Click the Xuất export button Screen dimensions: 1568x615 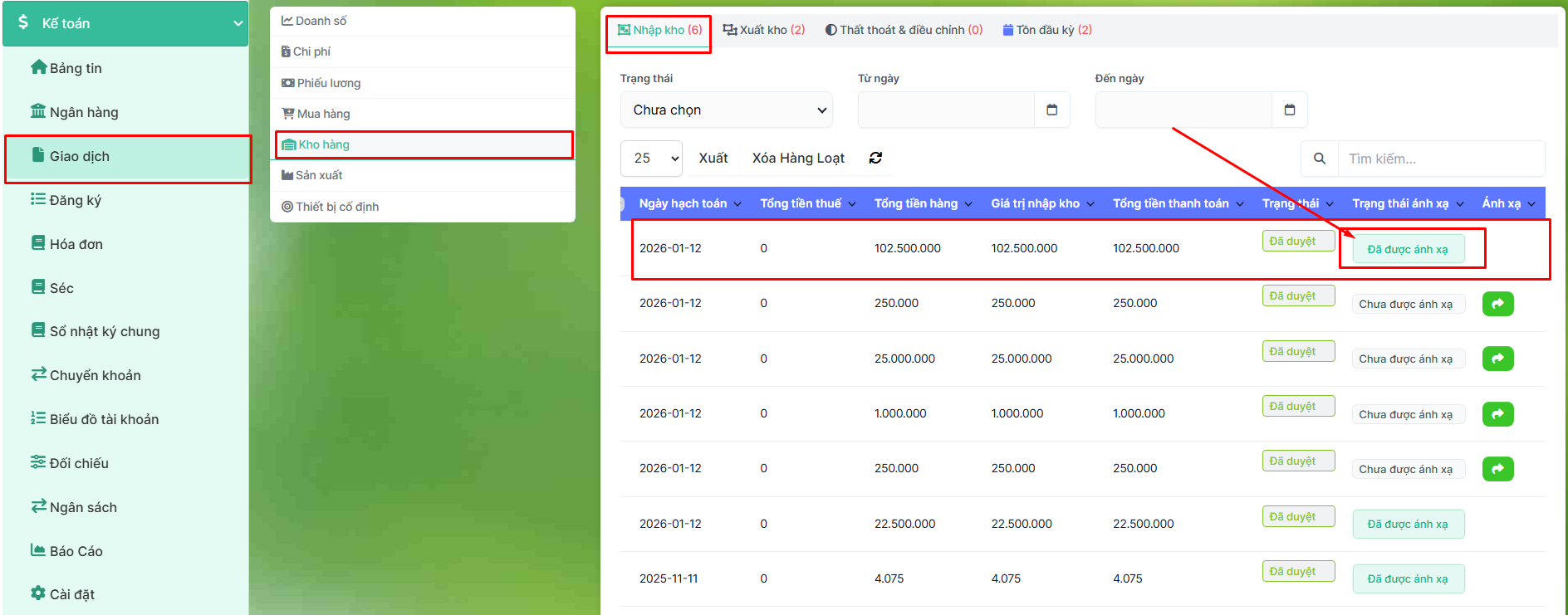tap(713, 158)
